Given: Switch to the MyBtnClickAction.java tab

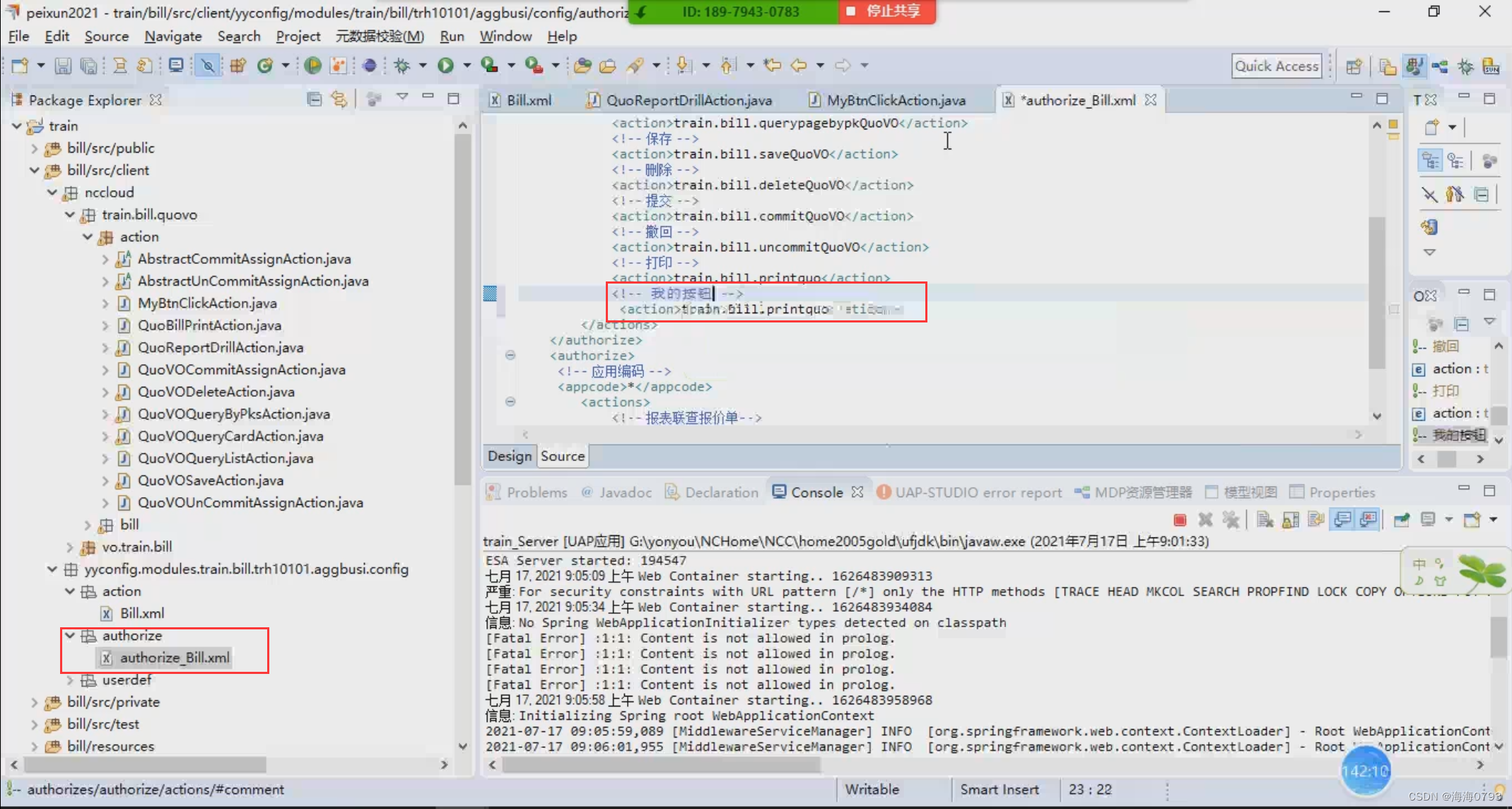Looking at the screenshot, I should pos(895,100).
